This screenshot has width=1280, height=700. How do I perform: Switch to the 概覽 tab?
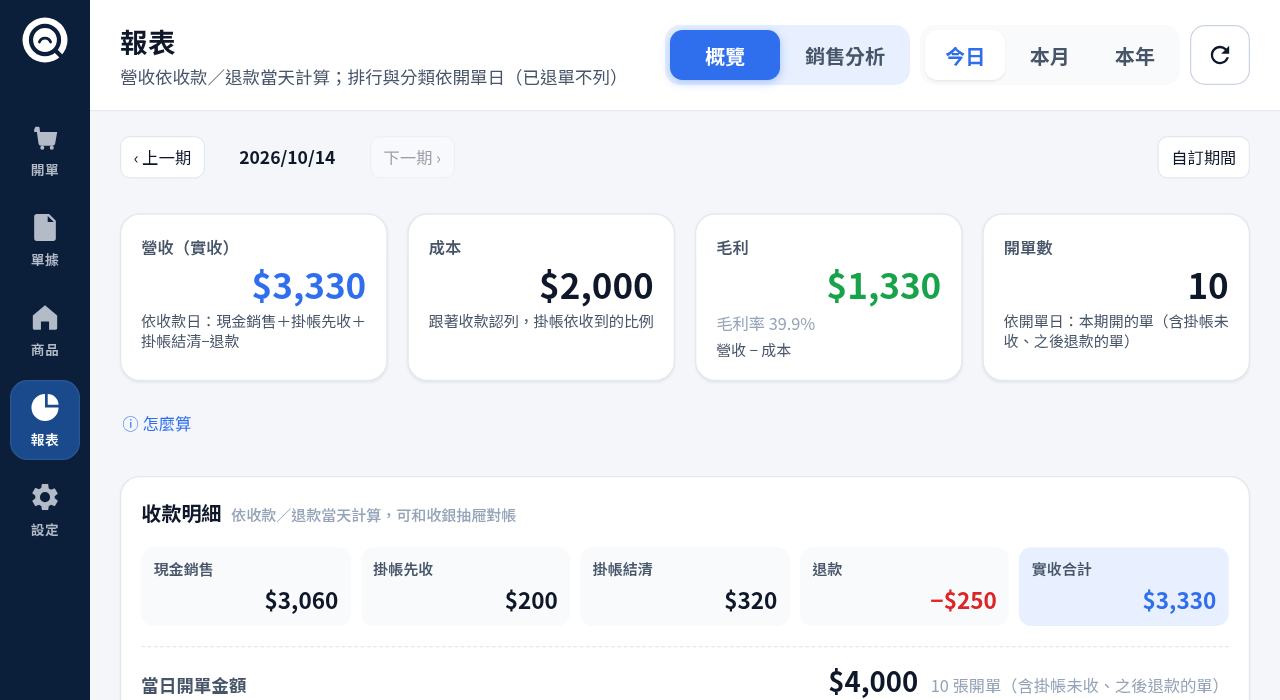tap(725, 55)
